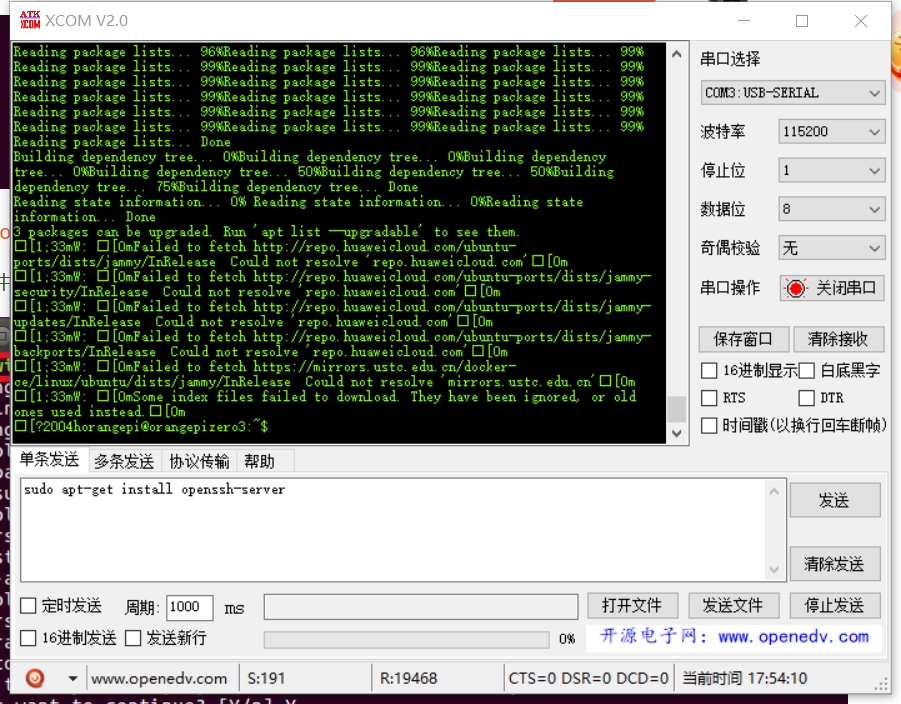Click the XCOM app icon in title bar
901x704 pixels.
coord(30,20)
